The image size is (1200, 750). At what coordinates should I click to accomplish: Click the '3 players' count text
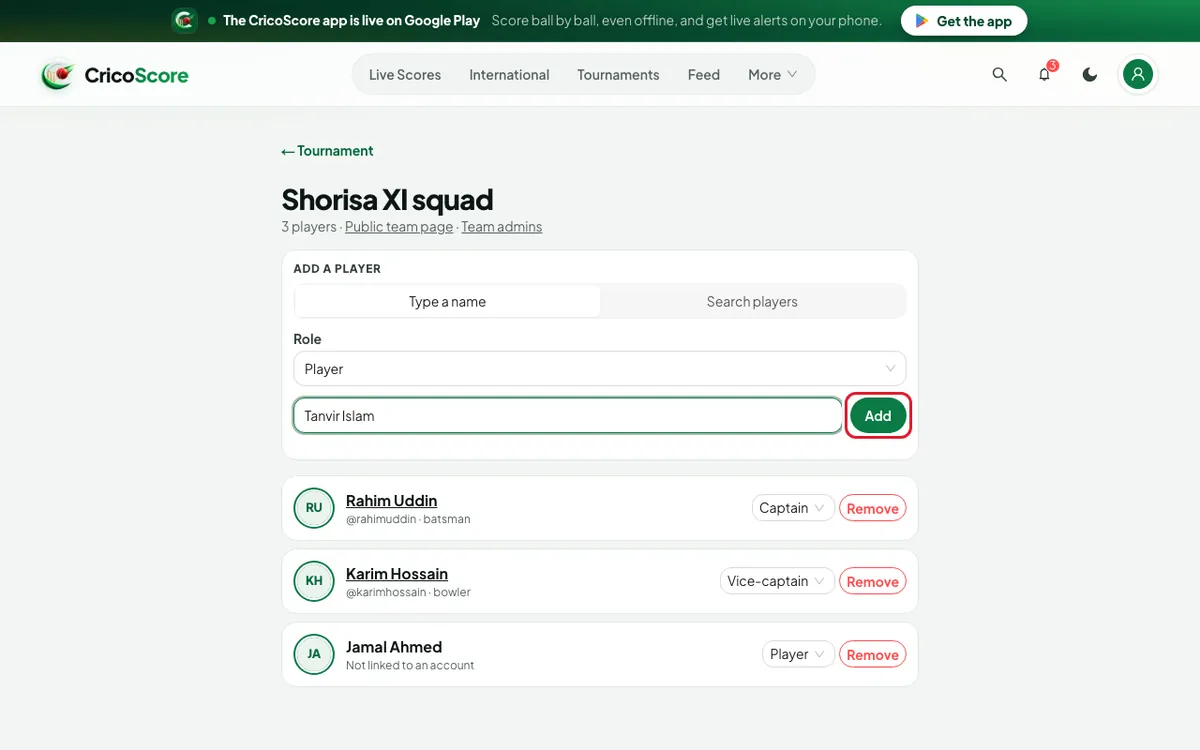pyautogui.click(x=309, y=227)
